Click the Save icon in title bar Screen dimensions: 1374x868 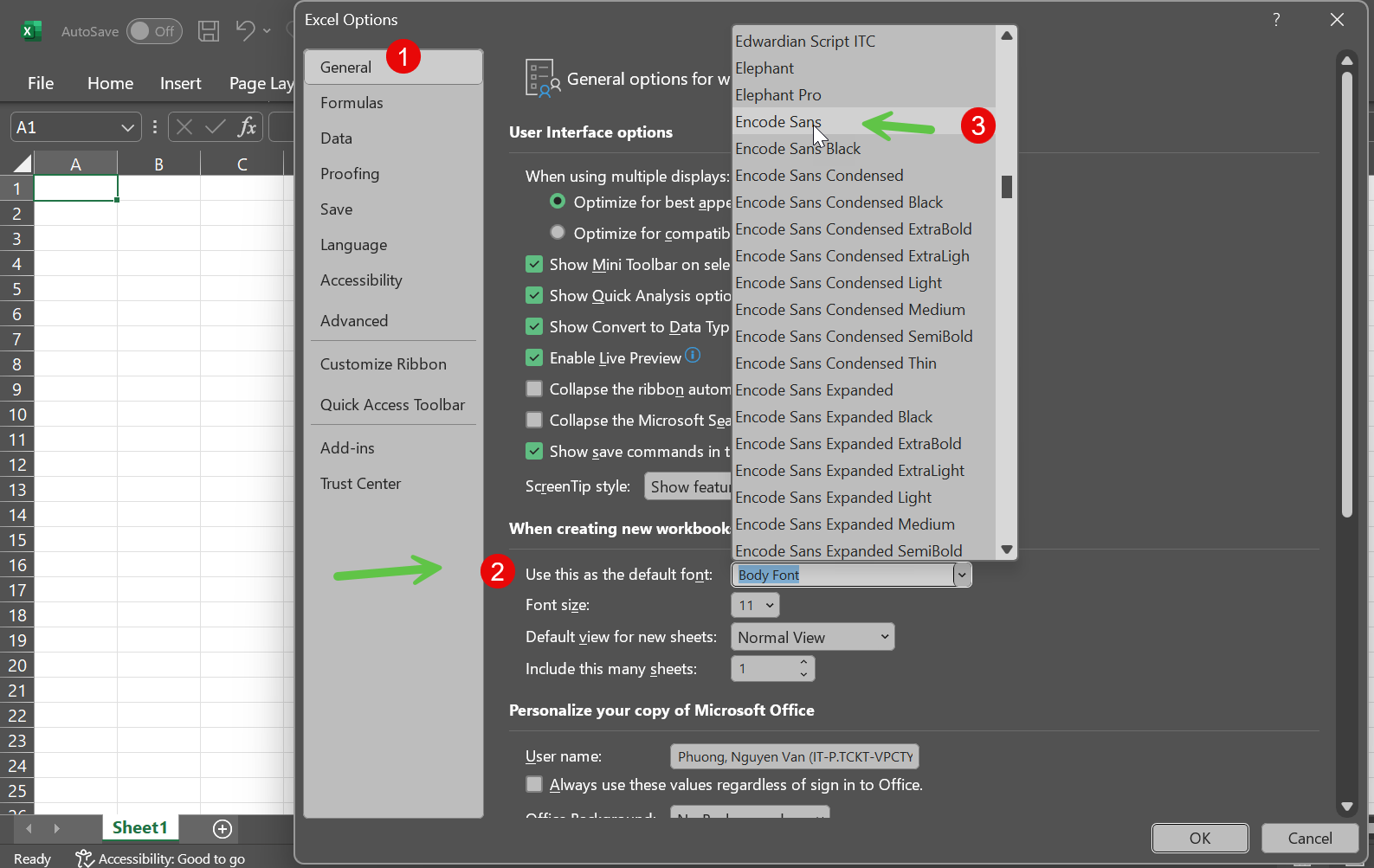click(x=209, y=31)
